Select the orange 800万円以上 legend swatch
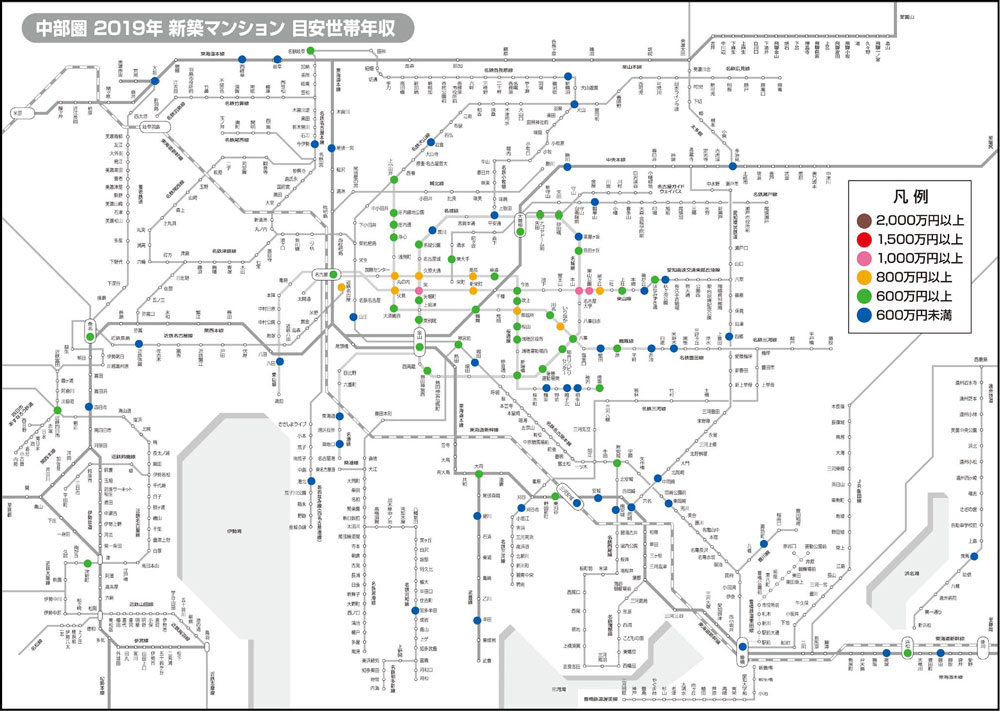This screenshot has height=711, width=1000. pyautogui.click(x=863, y=277)
